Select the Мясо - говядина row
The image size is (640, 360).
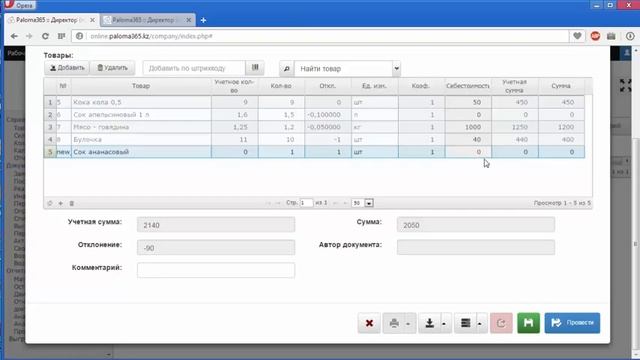pos(314,127)
